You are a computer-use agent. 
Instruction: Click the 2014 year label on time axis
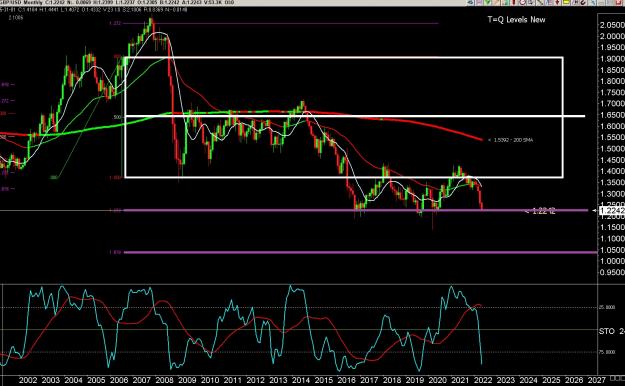[x=301, y=380]
